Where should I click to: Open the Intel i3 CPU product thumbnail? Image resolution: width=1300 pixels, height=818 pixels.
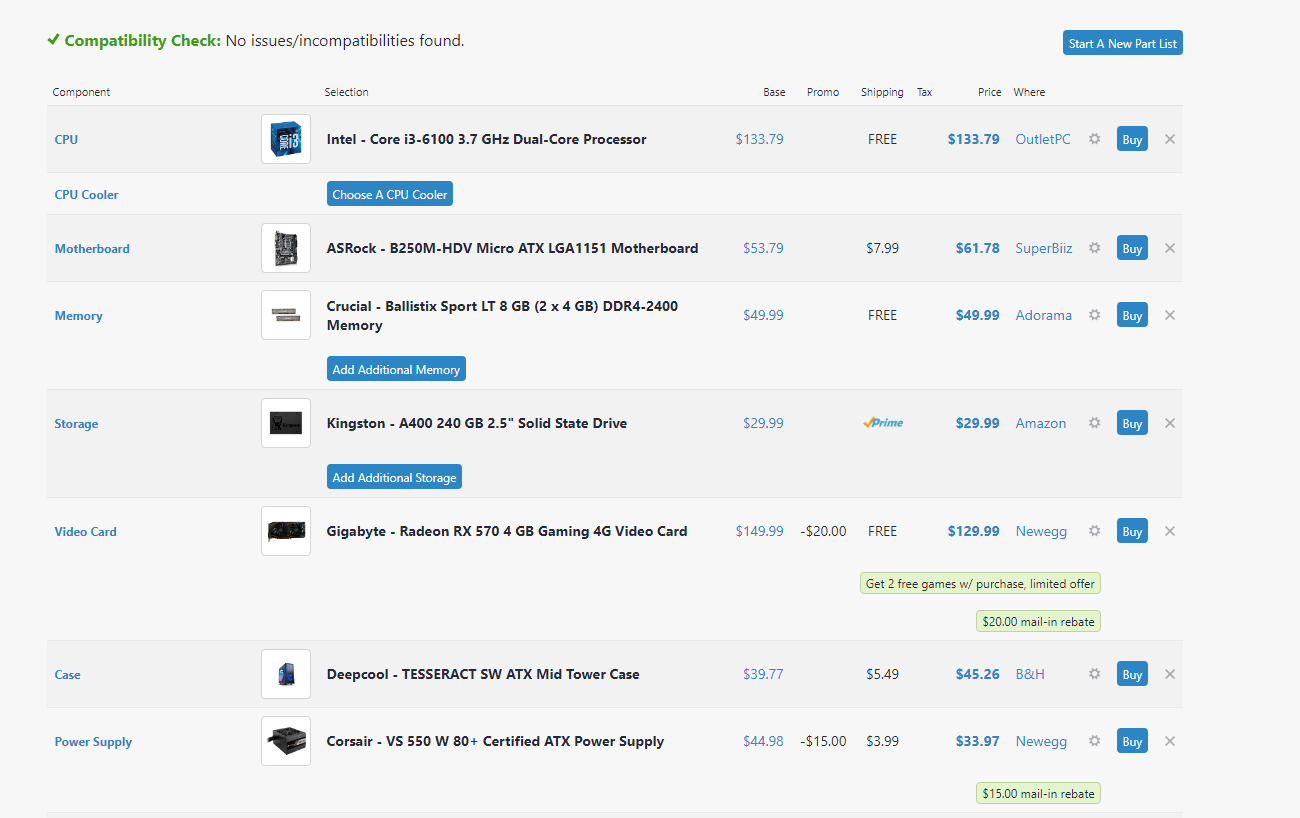click(286, 139)
